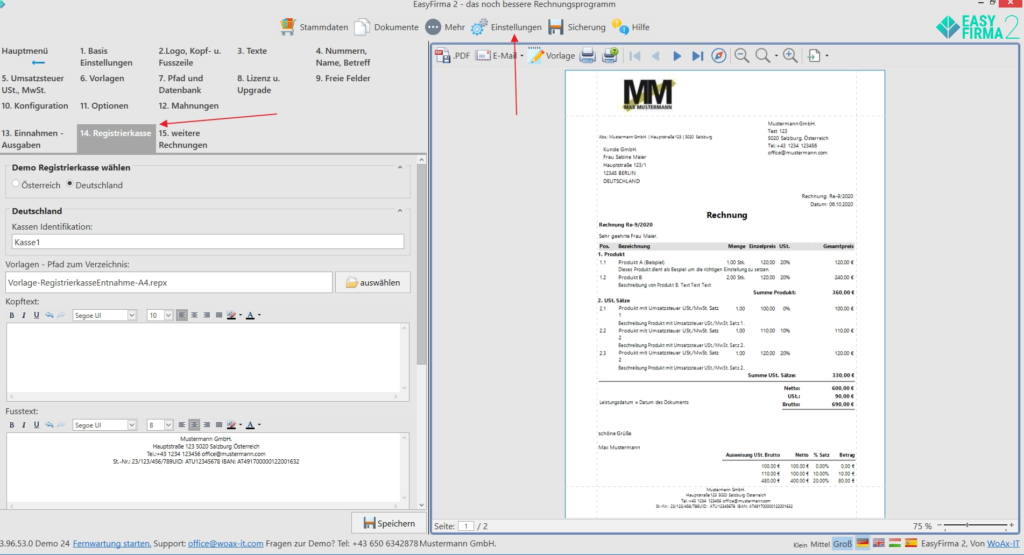Edit the Vorlage template
1024x555 pixels.
[x=552, y=56]
